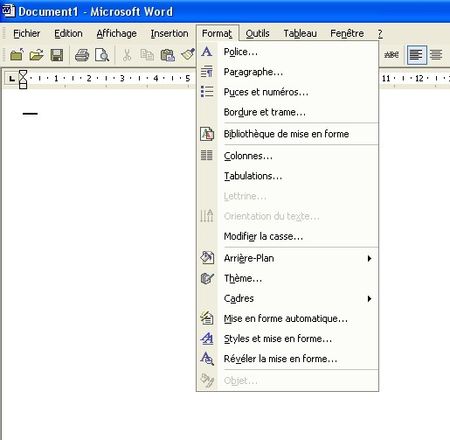Click the Paragraphe menu icon

(207, 72)
